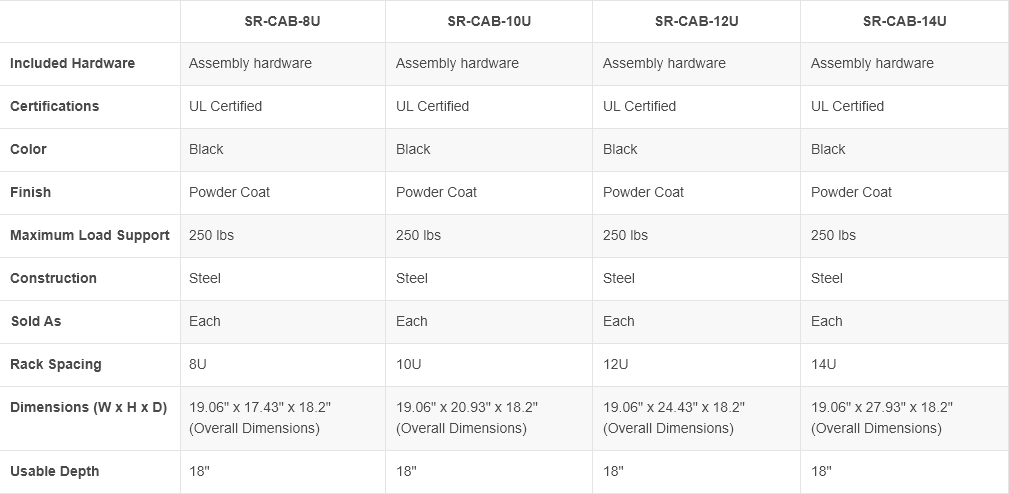This screenshot has height=494, width=1009.
Task: Click the 14U rack spacing value
Action: pos(823,364)
